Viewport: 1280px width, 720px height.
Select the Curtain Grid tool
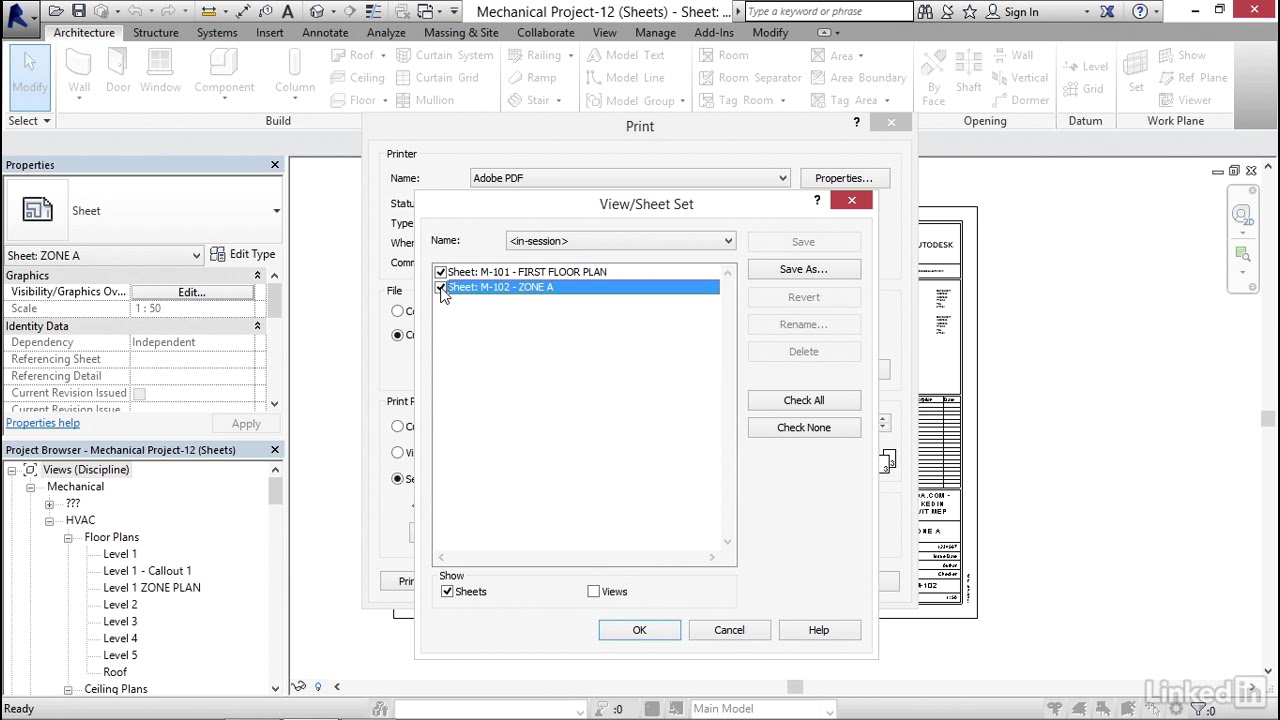click(x=436, y=77)
